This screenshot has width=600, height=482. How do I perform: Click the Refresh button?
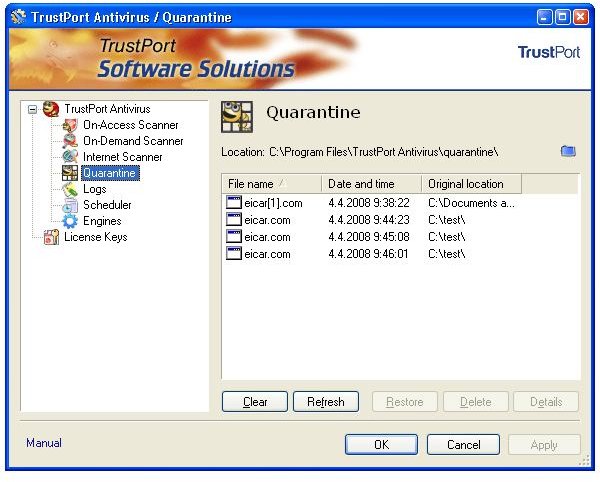coord(326,402)
